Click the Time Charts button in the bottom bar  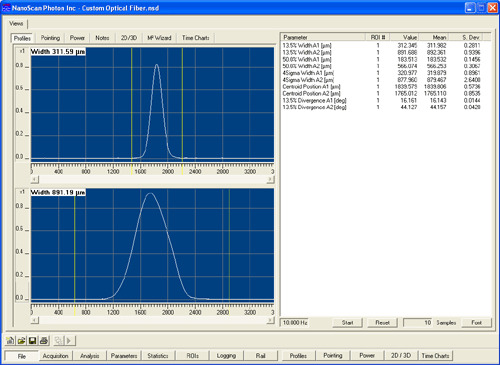tap(435, 356)
